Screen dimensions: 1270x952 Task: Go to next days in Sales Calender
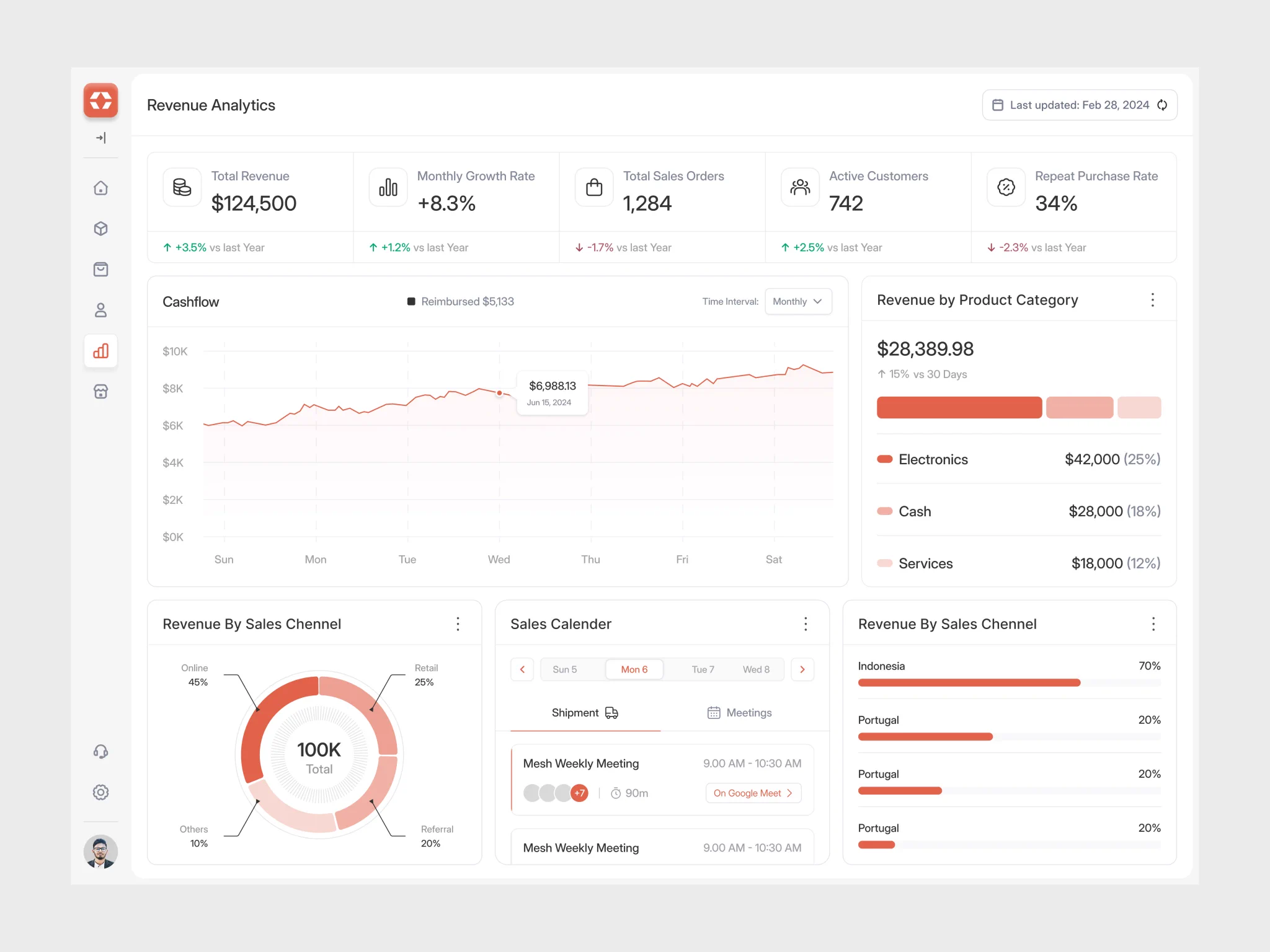802,669
